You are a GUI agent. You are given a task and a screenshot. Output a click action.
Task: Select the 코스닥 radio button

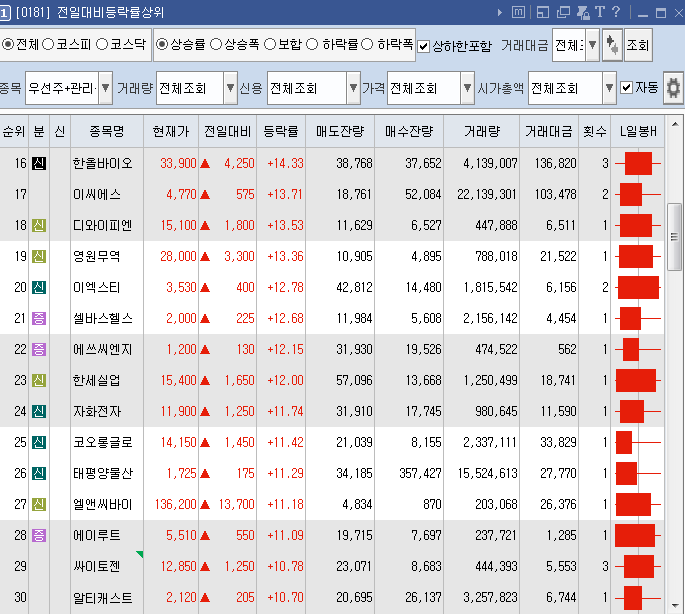[x=102, y=44]
